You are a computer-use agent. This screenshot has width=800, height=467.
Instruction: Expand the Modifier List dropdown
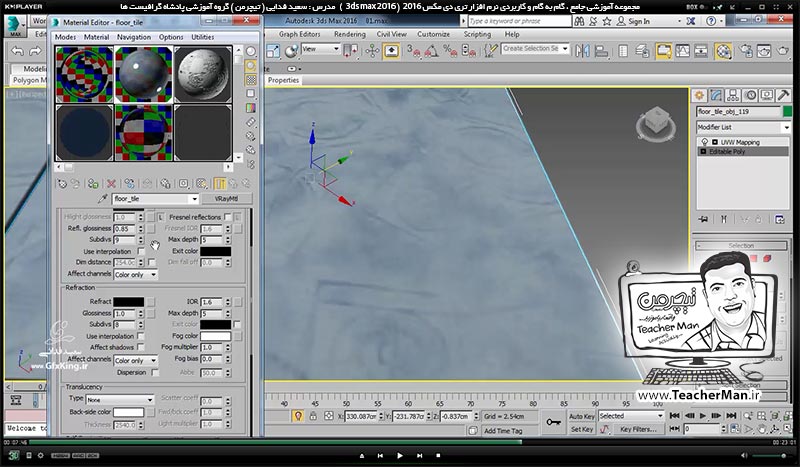[743, 127]
